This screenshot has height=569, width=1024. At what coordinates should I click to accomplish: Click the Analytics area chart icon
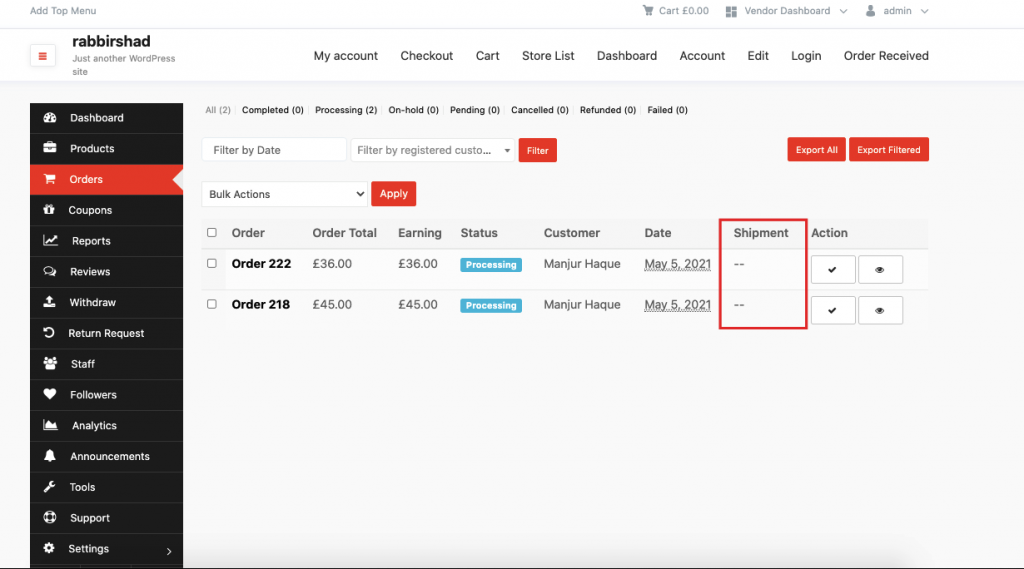[50, 425]
